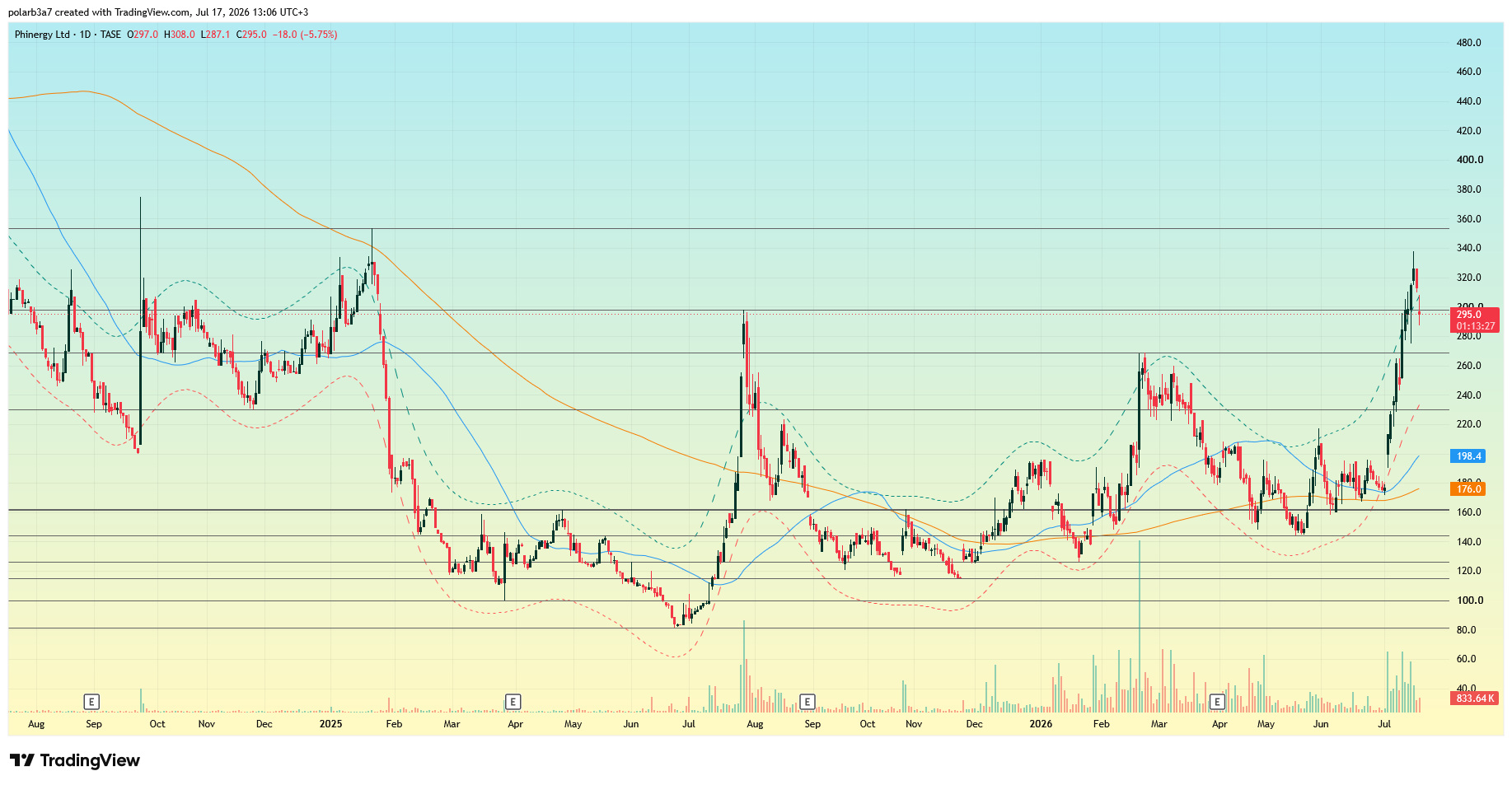This screenshot has height=785, width=1512.
Task: Click the 320.0 price axis label
Action: pyautogui.click(x=1469, y=278)
